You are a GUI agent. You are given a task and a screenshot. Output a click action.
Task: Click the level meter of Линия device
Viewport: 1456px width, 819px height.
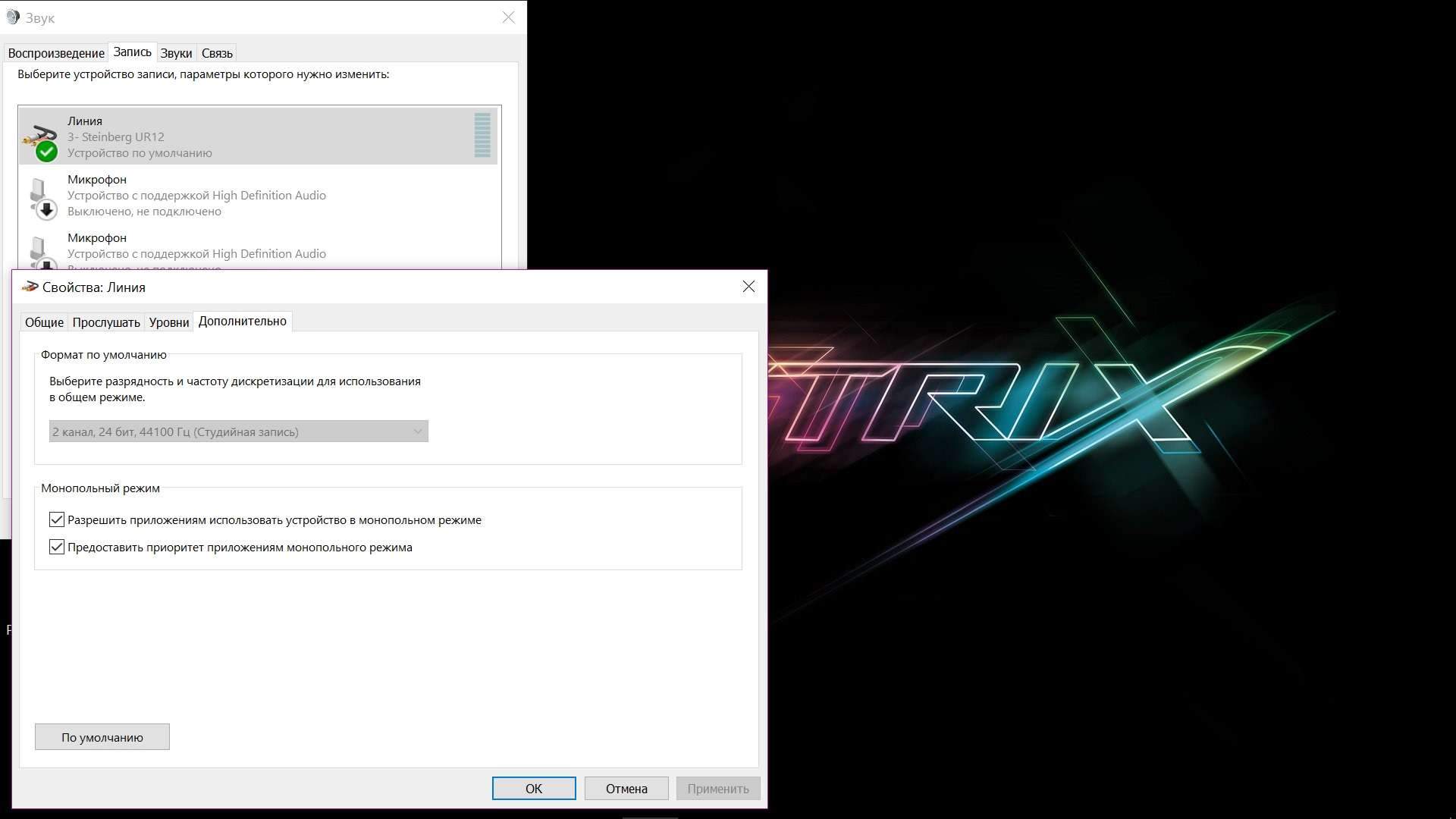click(482, 136)
